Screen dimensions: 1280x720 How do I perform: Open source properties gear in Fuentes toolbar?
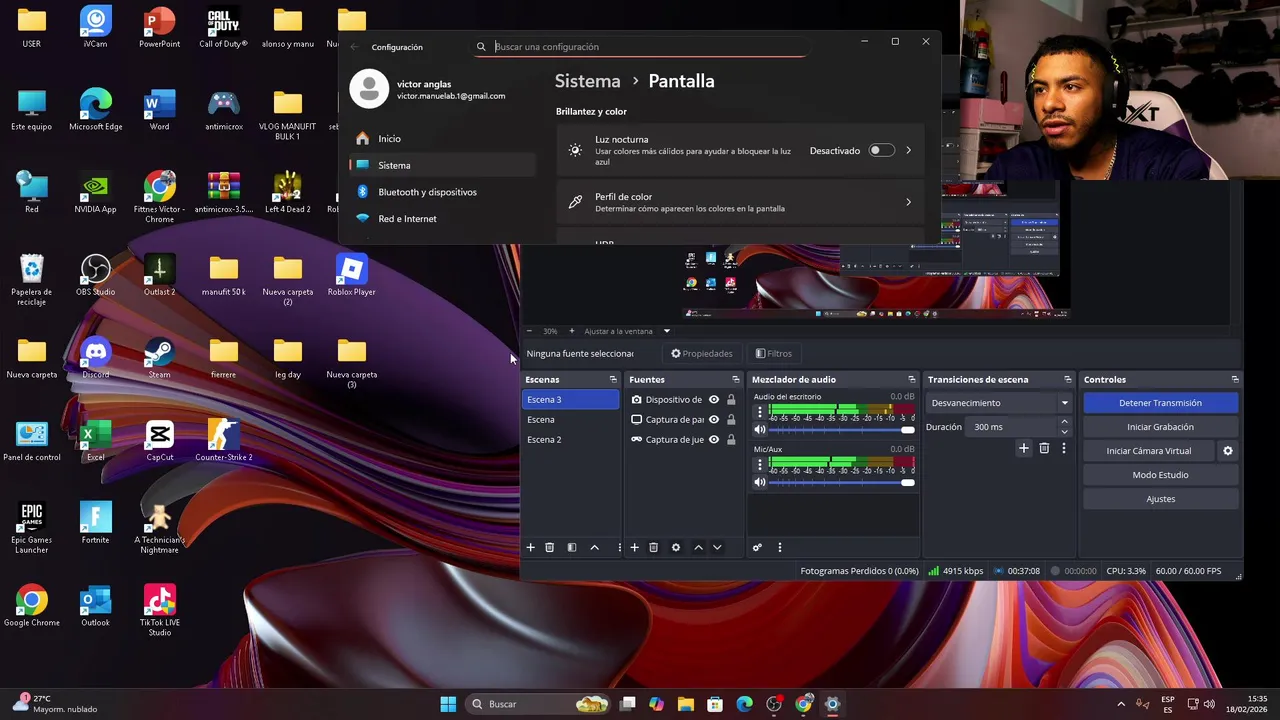point(676,547)
